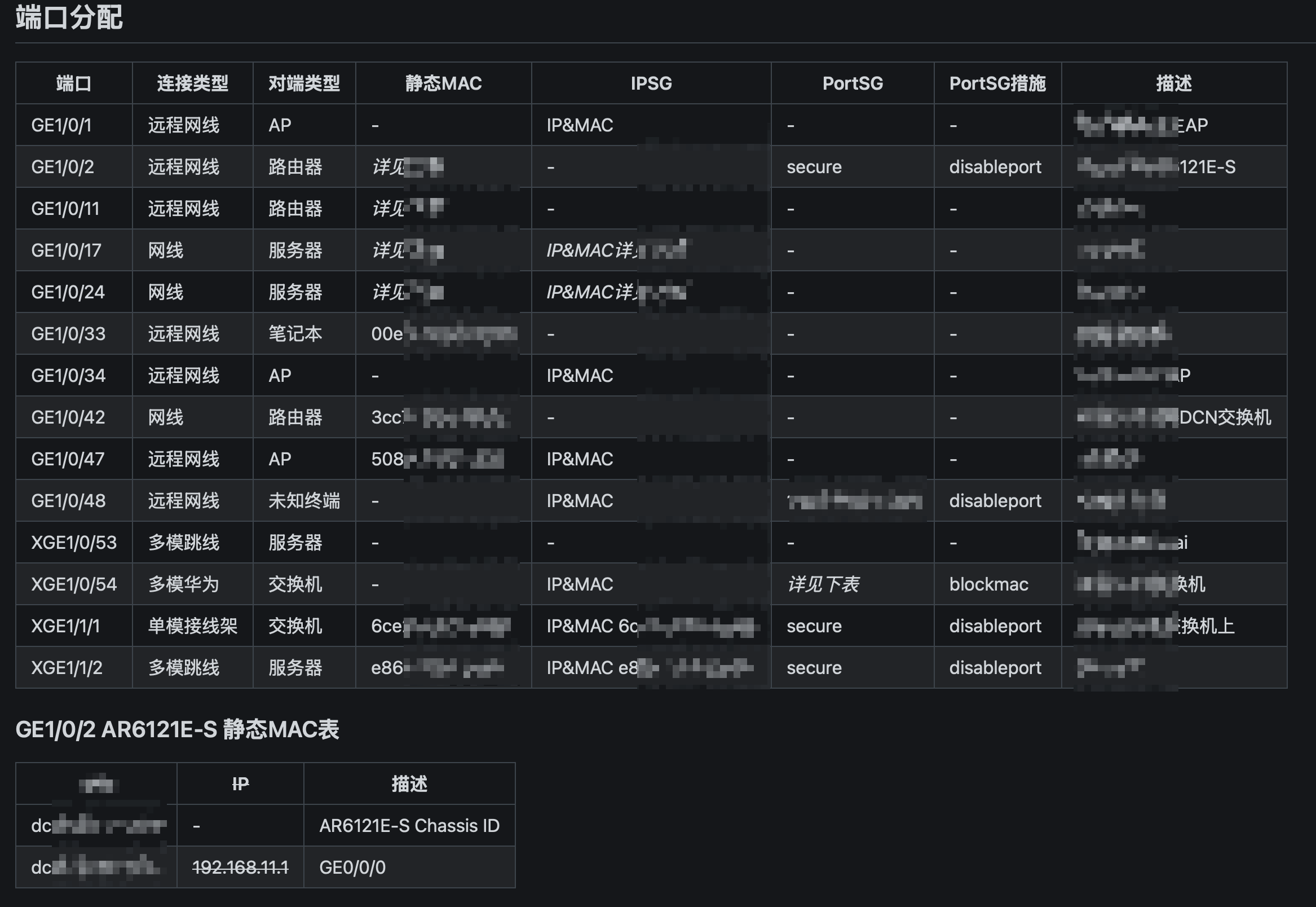
Task: Select IP&MAC in the GE1/0/34 row
Action: [x=579, y=376]
